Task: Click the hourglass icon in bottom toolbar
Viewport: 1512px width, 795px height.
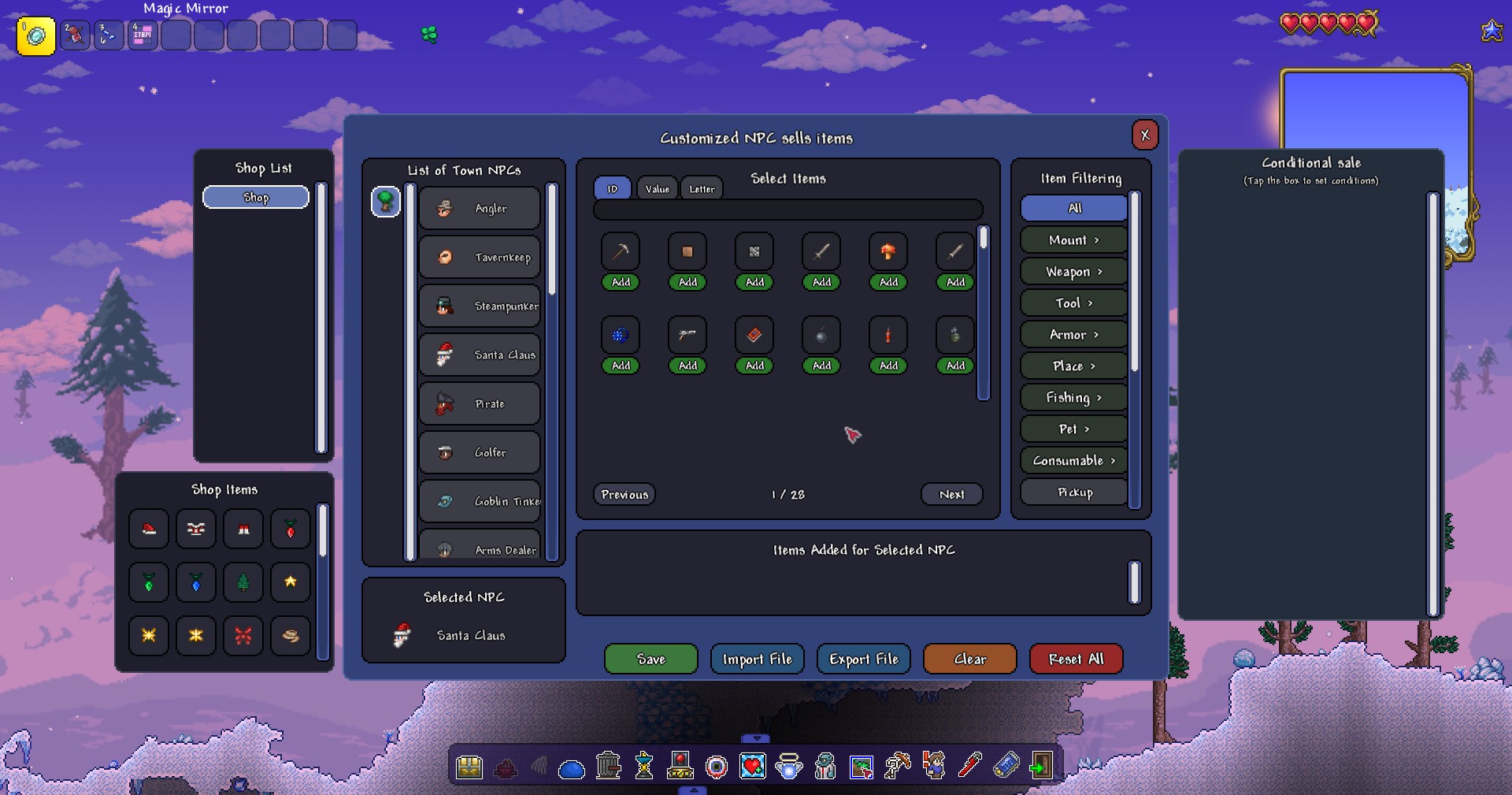Action: pyautogui.click(x=644, y=765)
